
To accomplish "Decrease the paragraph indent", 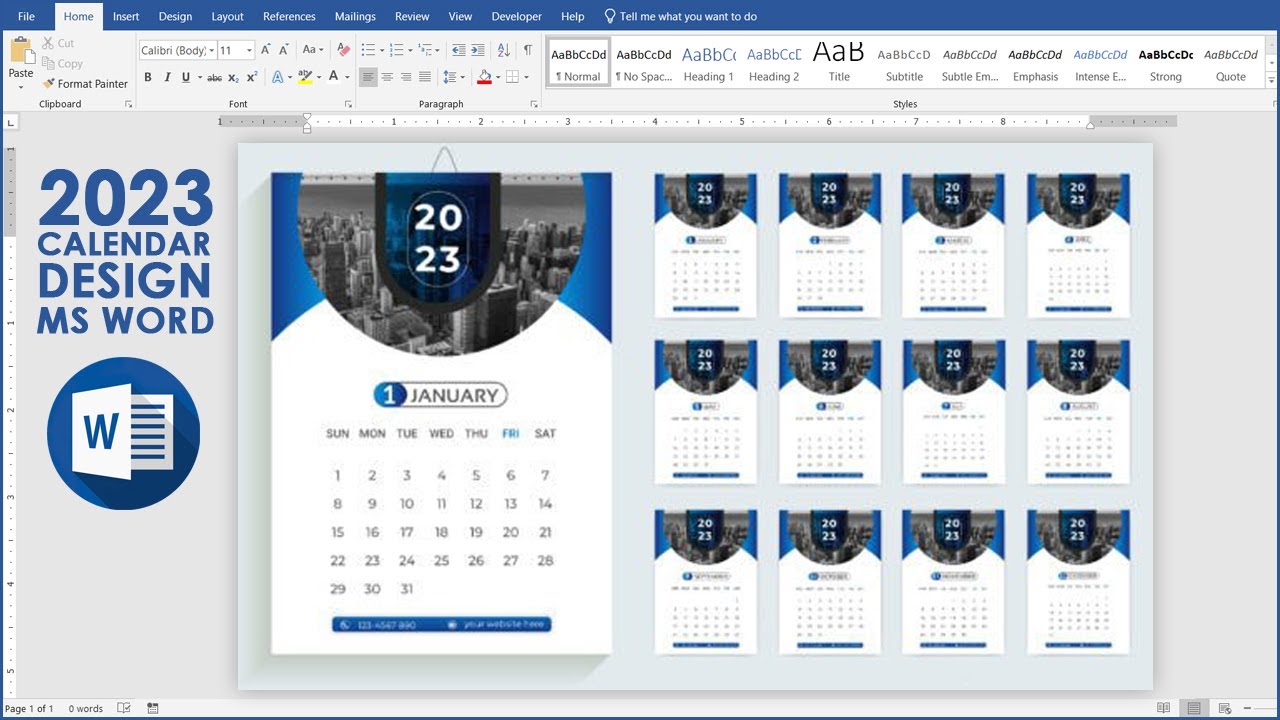I will [458, 50].
